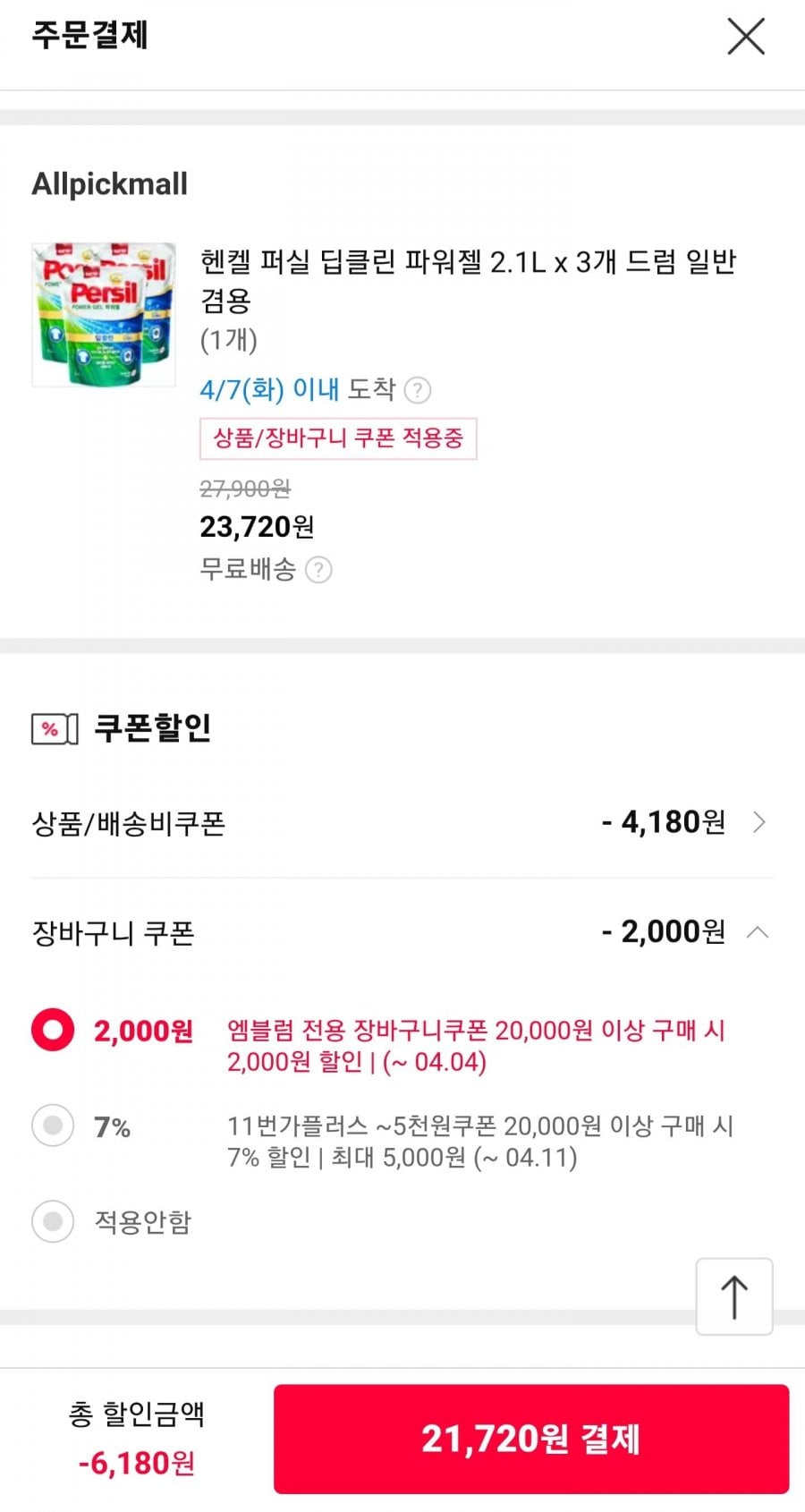Tap the 장바구니 쿠폰 row label
The image size is (805, 1512).
click(114, 933)
